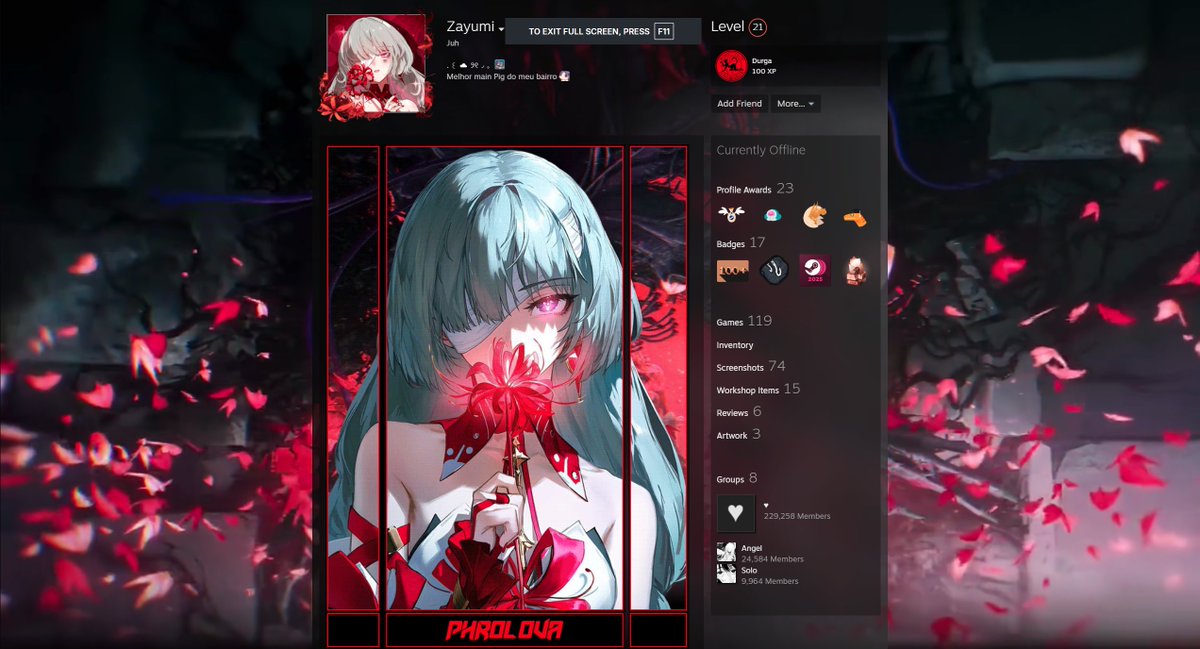The width and height of the screenshot is (1200, 649).
Task: Open the 100+ games badge icon
Action: 732,270
